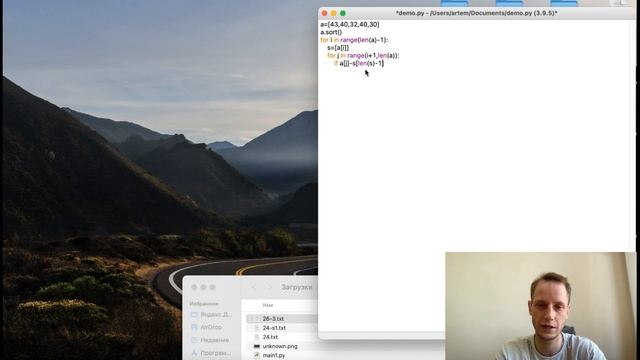
Task: Open Программы in Finder sidebar
Action: pos(216,353)
